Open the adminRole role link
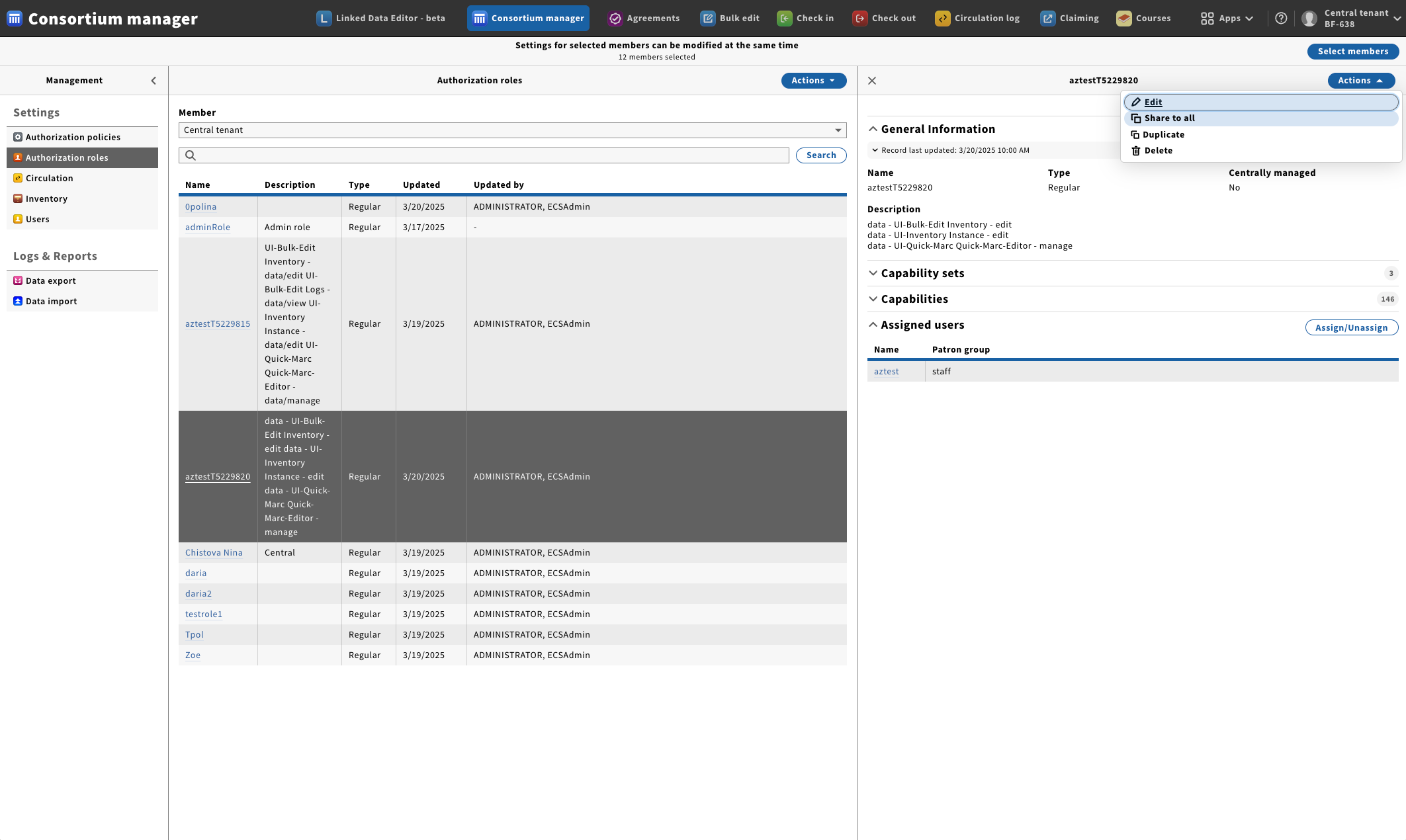The height and width of the screenshot is (840, 1406). point(208,228)
